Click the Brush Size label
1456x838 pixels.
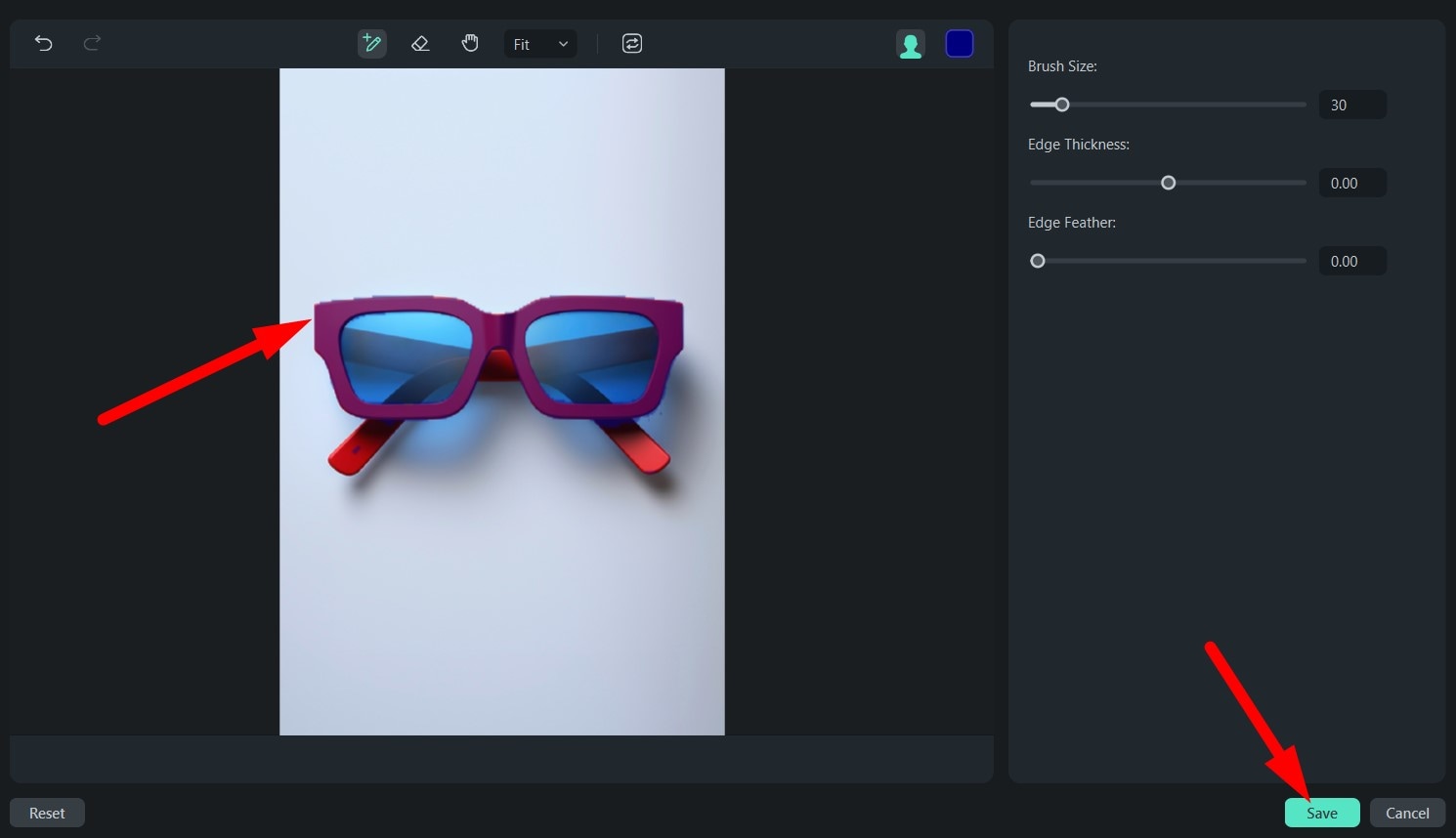(1062, 66)
